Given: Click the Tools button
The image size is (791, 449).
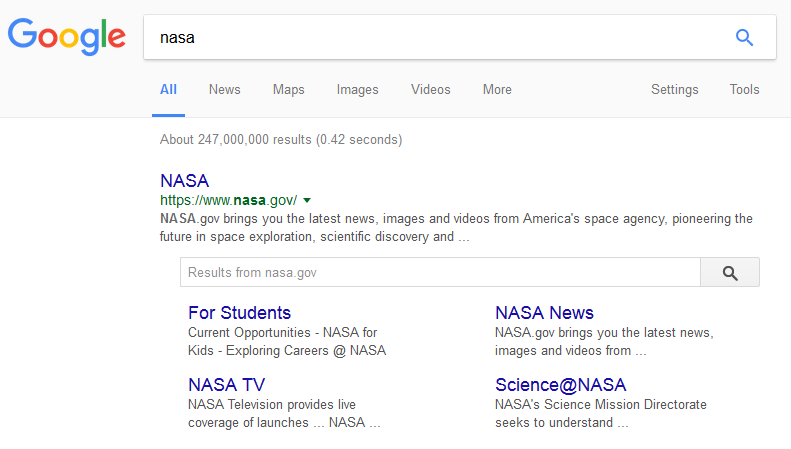Looking at the screenshot, I should point(744,90).
